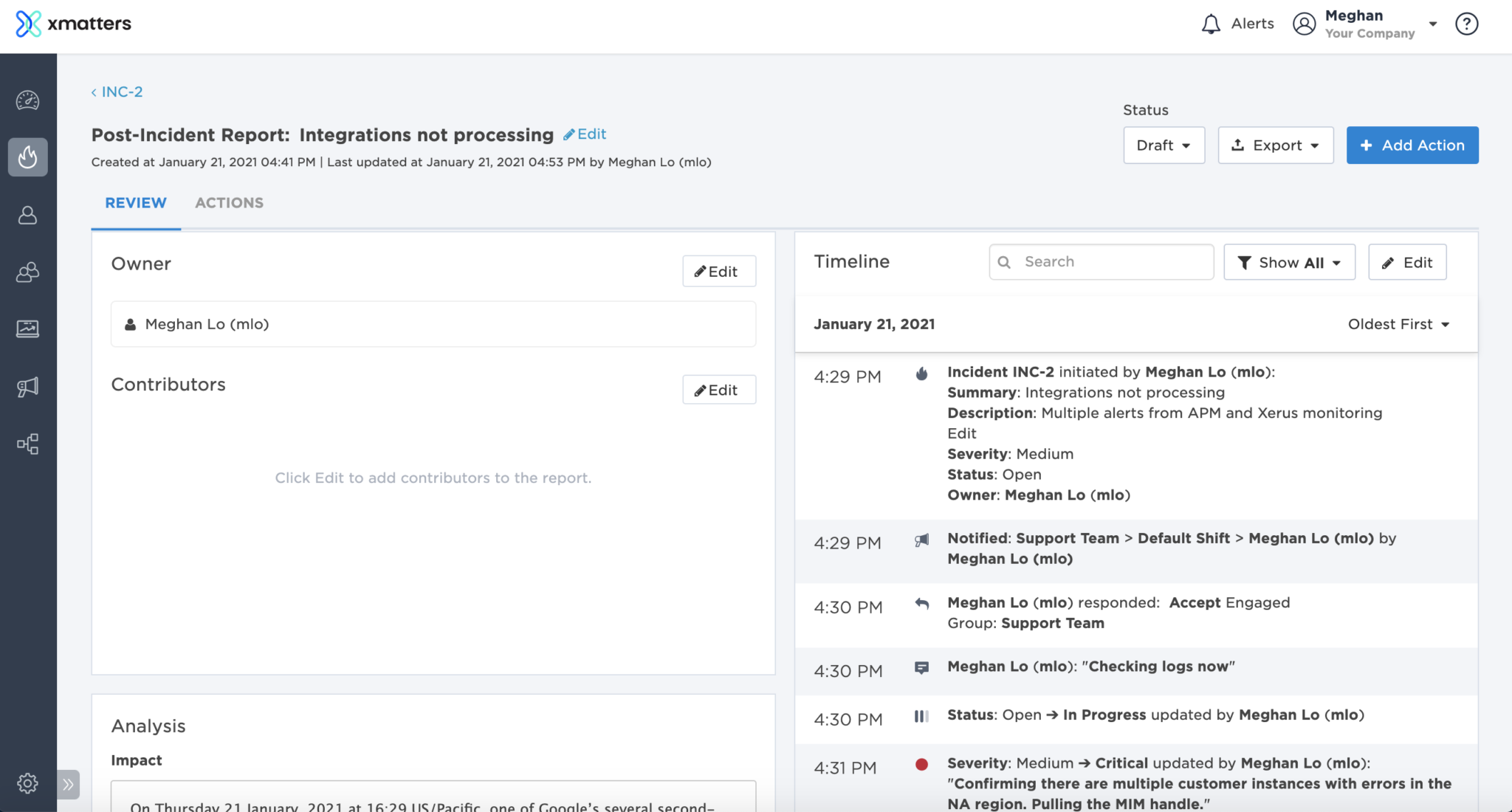Change timeline sort via Oldest First dropdown
Viewport: 1512px width, 812px height.
click(1398, 323)
